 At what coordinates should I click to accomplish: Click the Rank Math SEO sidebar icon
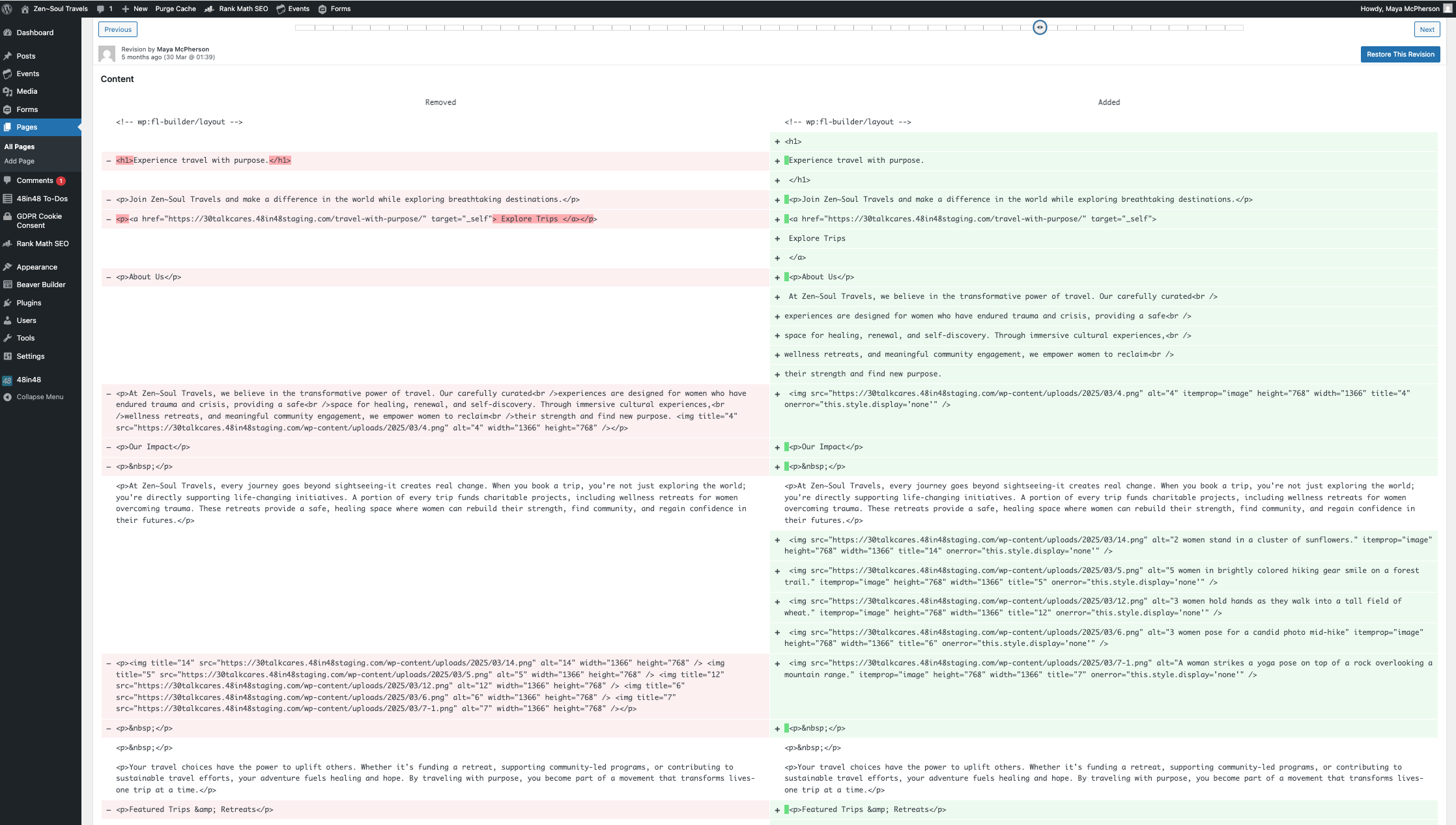(x=8, y=244)
